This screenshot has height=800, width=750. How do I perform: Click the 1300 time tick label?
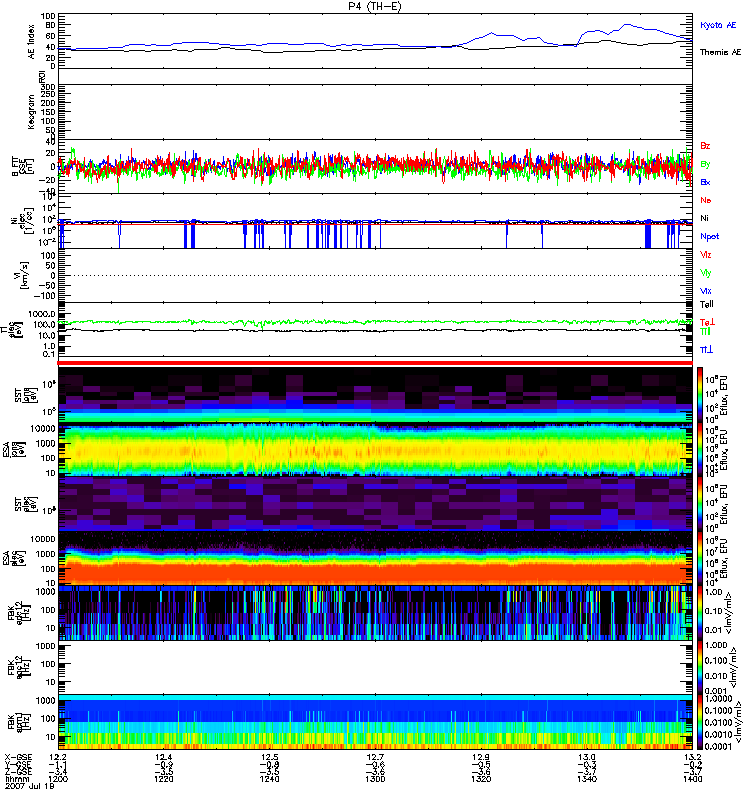tap(375, 779)
